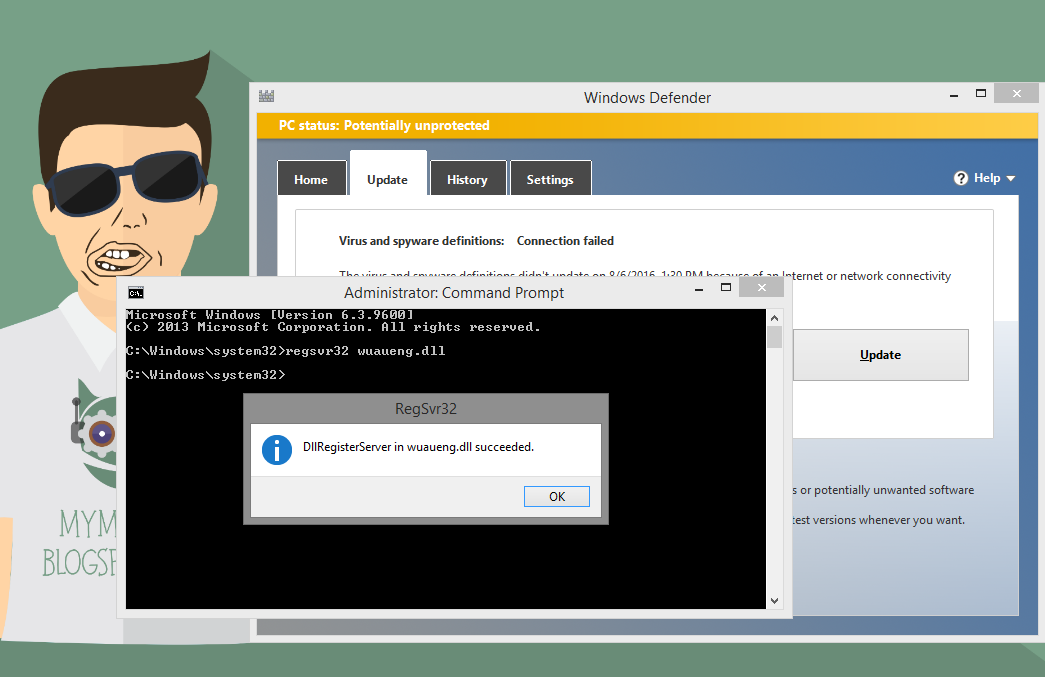Minimize the Command Prompt window
1045x677 pixels.
[698, 289]
